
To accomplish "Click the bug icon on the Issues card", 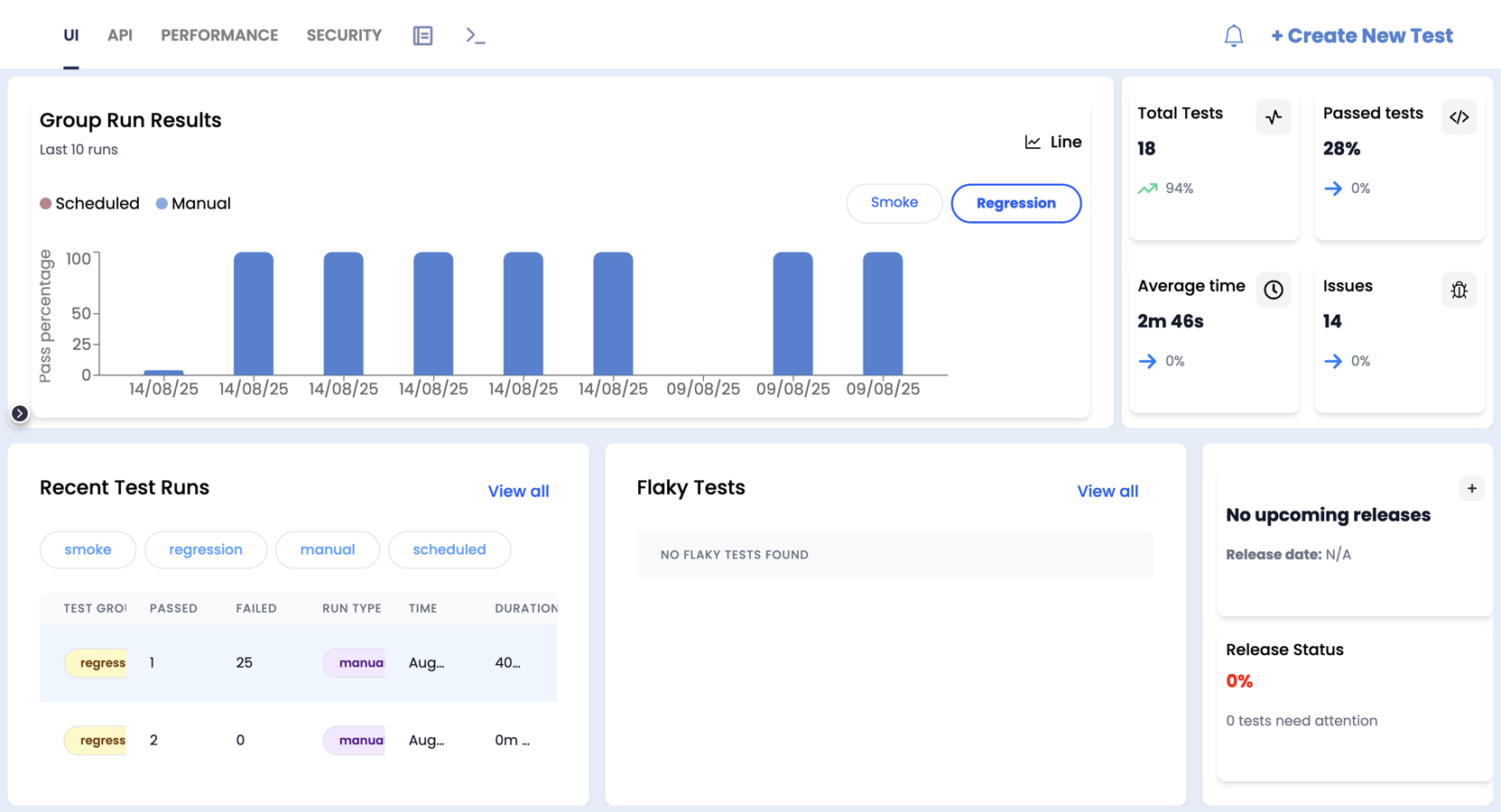I will (1459, 290).
